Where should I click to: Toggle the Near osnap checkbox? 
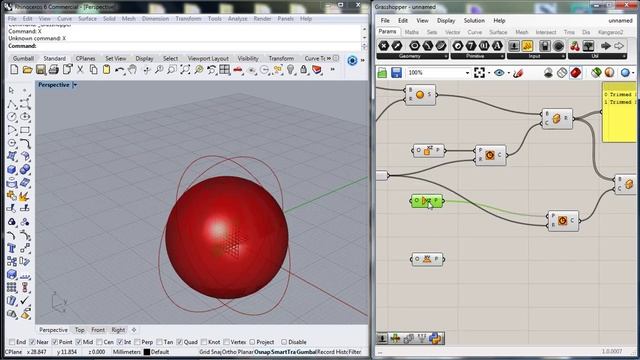(x=32, y=342)
